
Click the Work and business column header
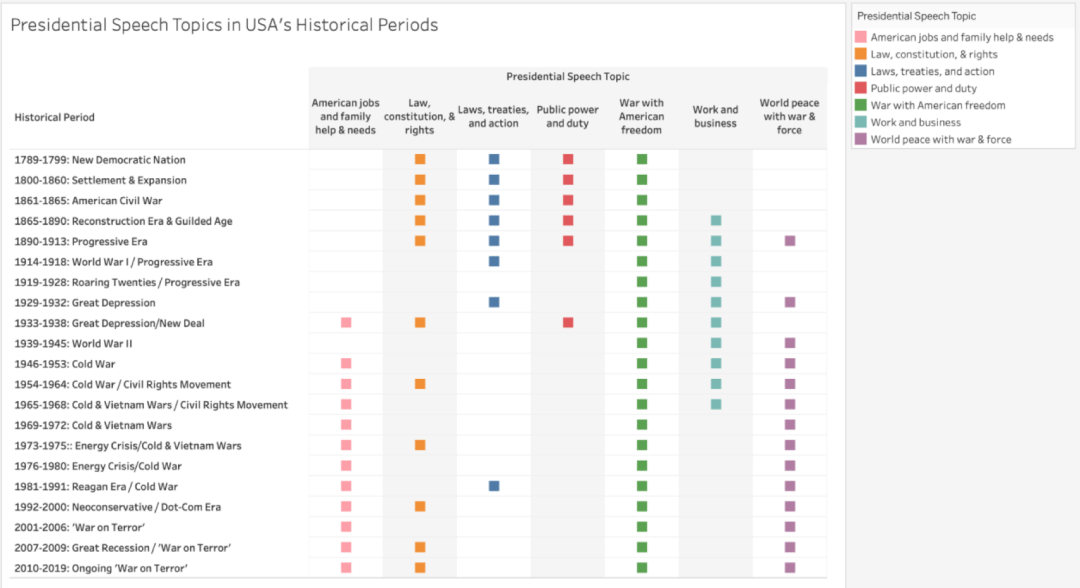tap(715, 116)
